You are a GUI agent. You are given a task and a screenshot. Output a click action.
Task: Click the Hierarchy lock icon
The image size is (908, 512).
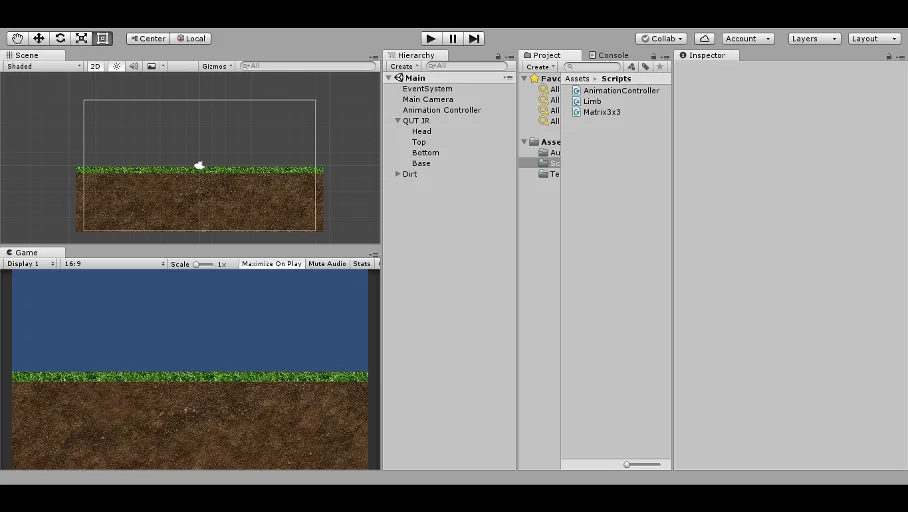tap(498, 56)
